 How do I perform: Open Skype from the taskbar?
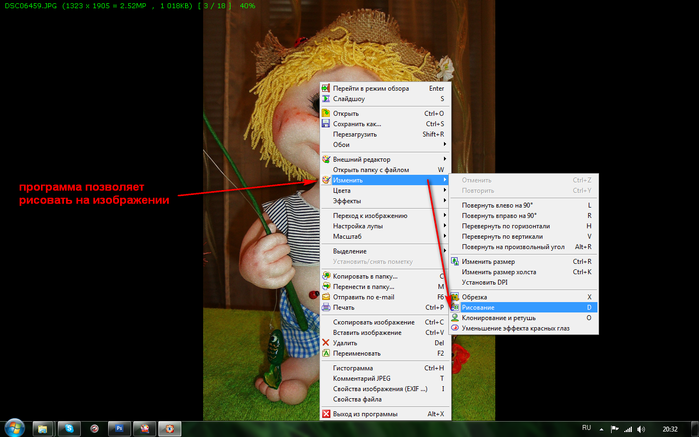pyautogui.click(x=69, y=429)
